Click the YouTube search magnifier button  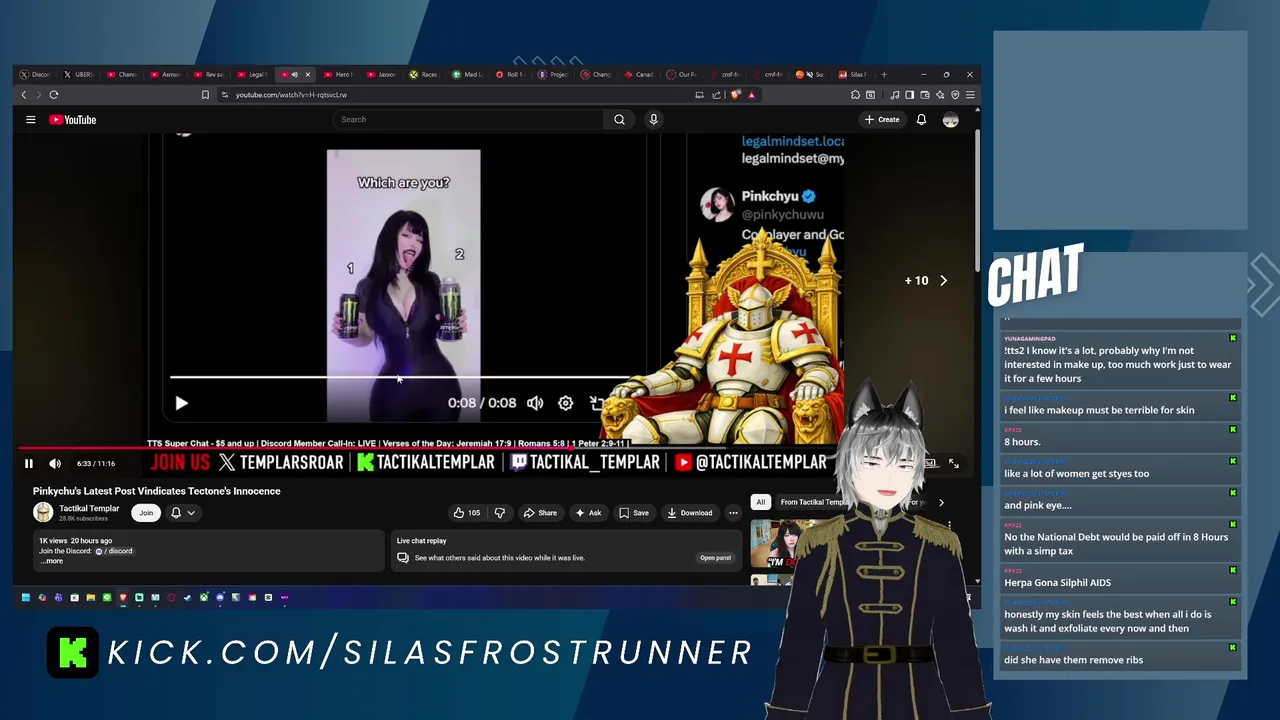619,119
